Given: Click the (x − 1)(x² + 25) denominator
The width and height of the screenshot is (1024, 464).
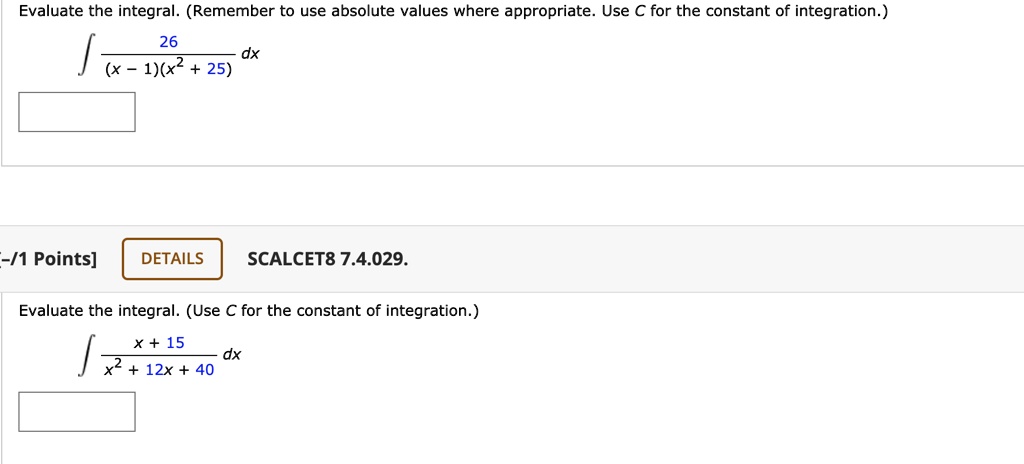Looking at the screenshot, I should 167,70.
